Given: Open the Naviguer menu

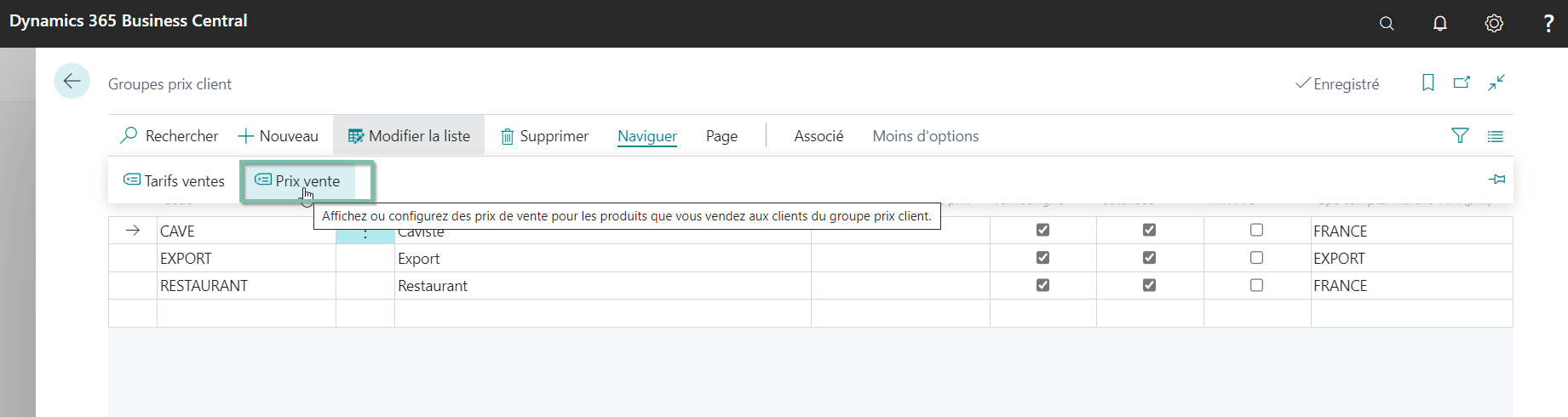Looking at the screenshot, I should [x=647, y=136].
